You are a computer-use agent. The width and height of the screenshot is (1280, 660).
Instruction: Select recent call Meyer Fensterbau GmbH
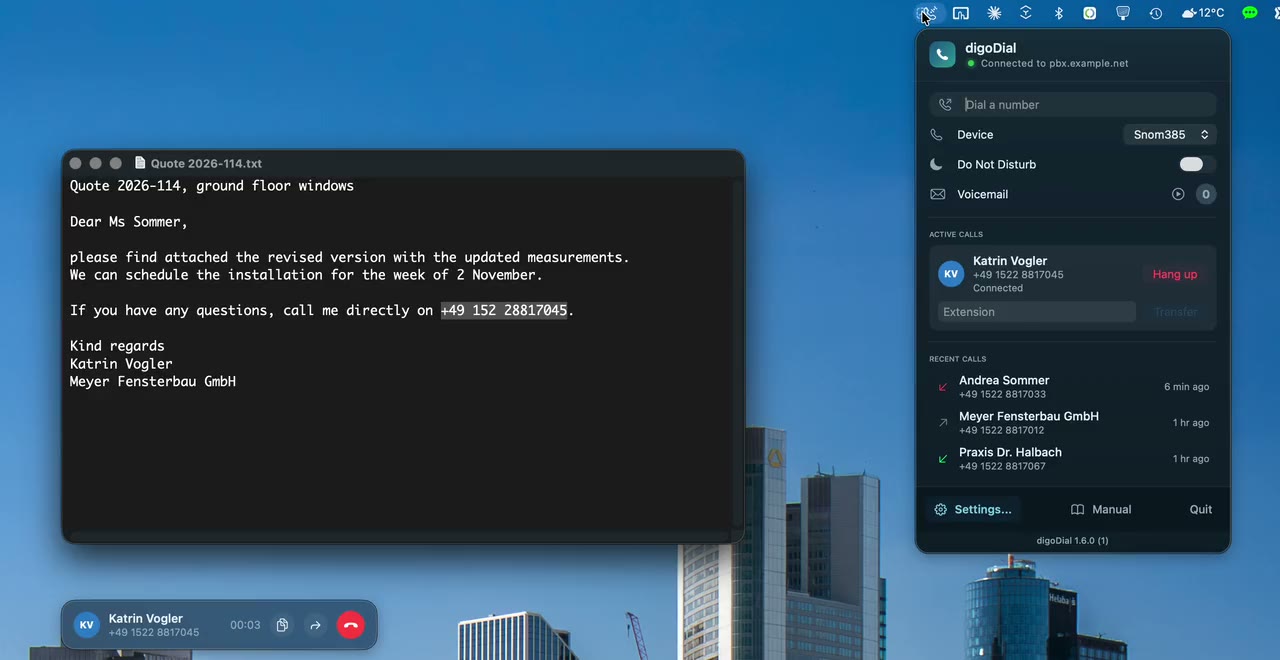click(1073, 423)
